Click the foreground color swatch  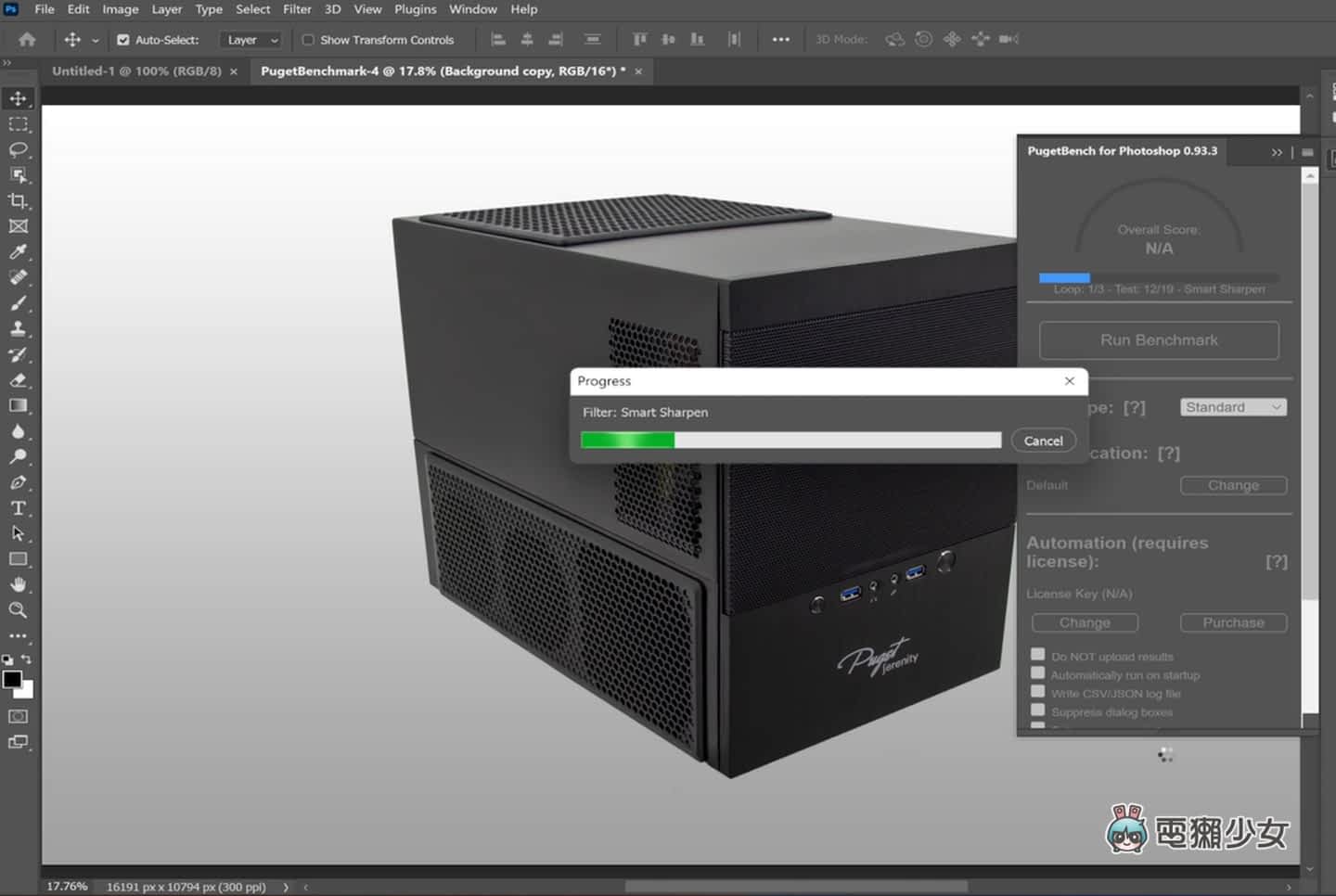click(13, 680)
